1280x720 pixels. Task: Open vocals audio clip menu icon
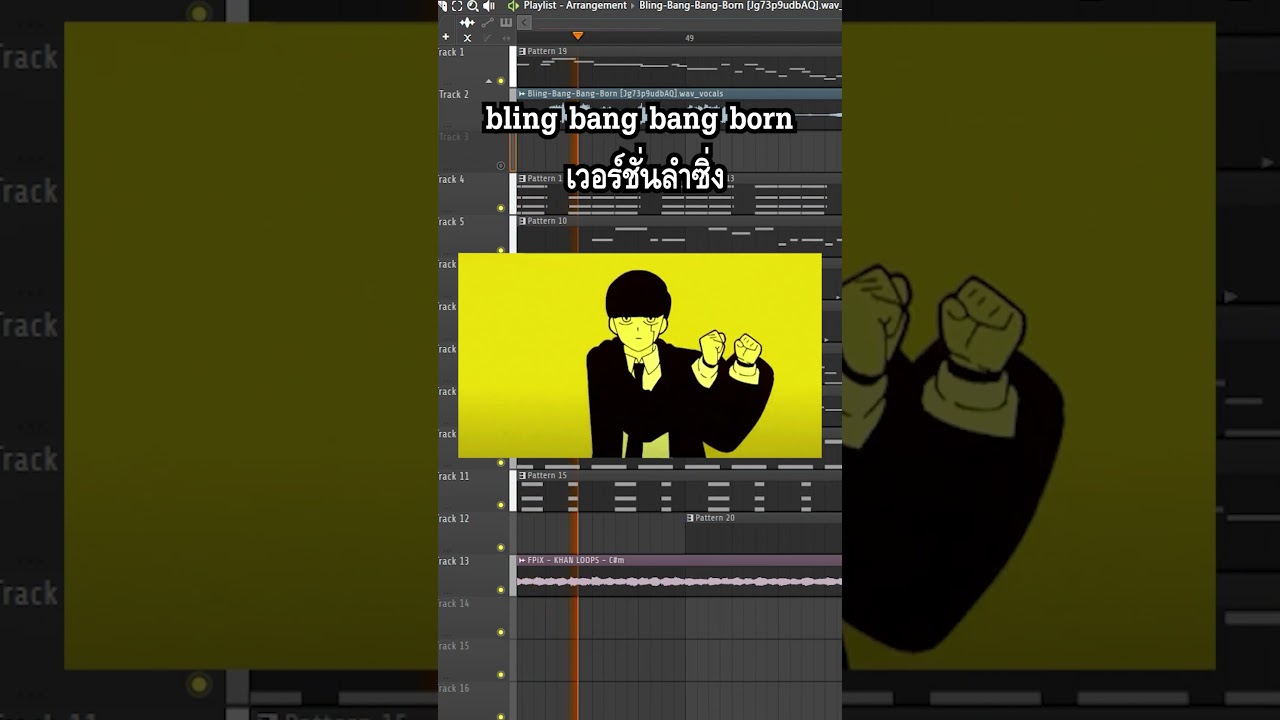[x=522, y=94]
